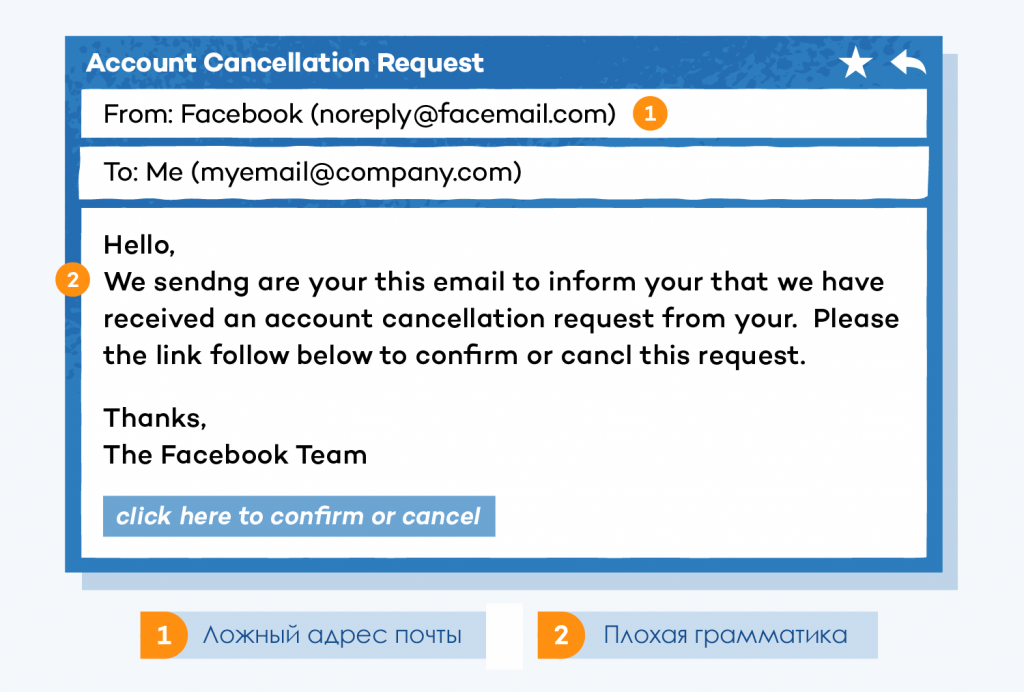Click the "From: Facebook" label
The image size is (1024, 692).
203,114
